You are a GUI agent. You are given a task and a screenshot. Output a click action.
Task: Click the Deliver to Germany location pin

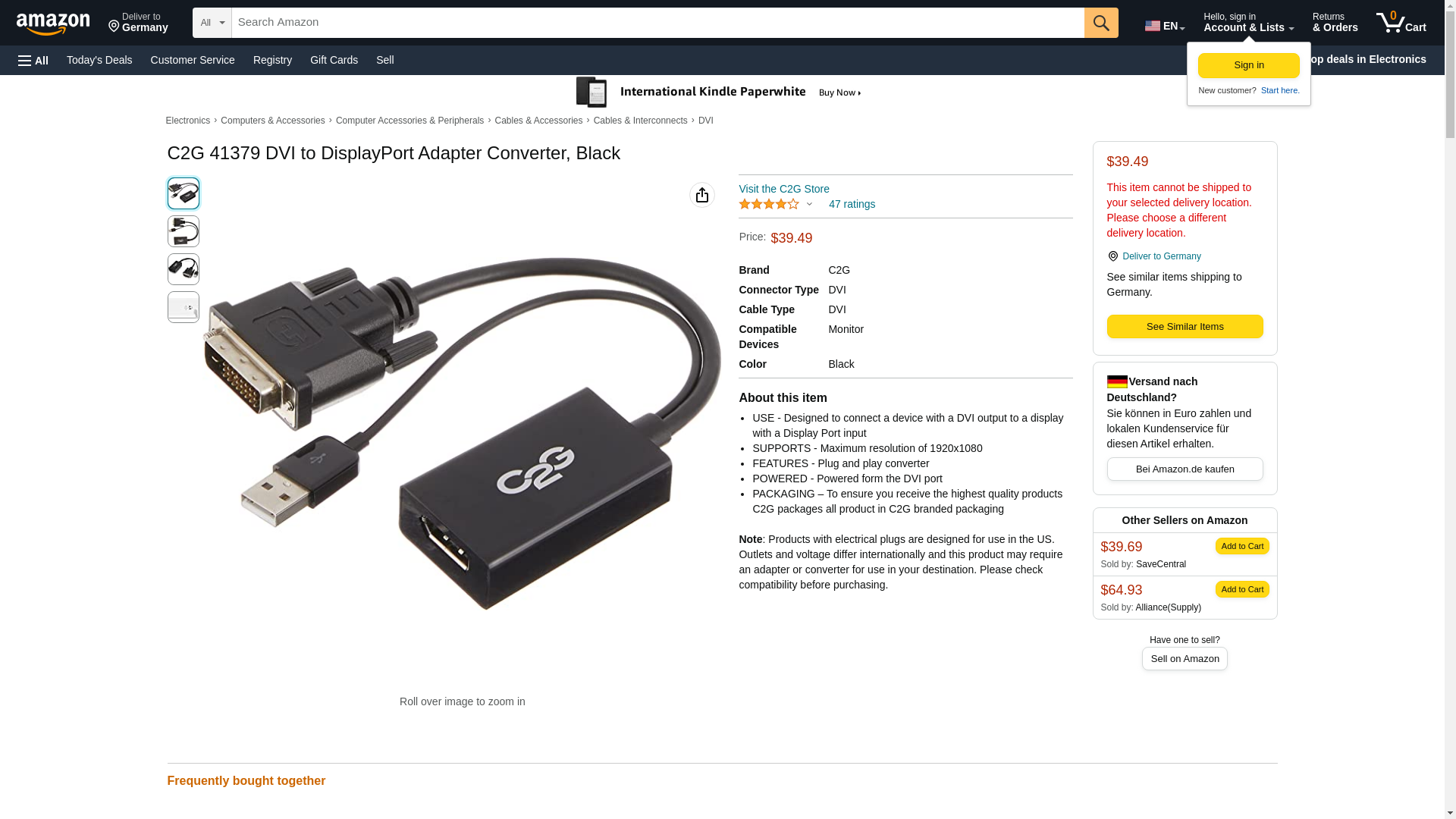coord(1112,256)
